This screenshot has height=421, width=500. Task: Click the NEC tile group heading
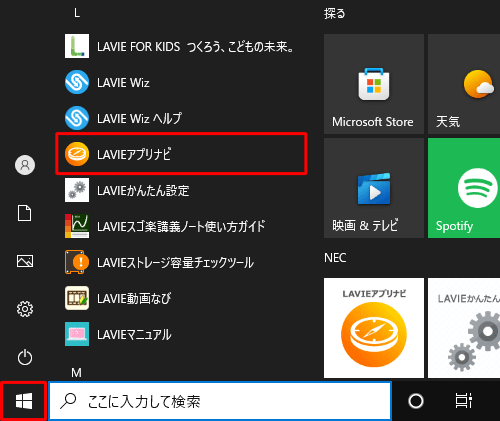click(x=335, y=258)
